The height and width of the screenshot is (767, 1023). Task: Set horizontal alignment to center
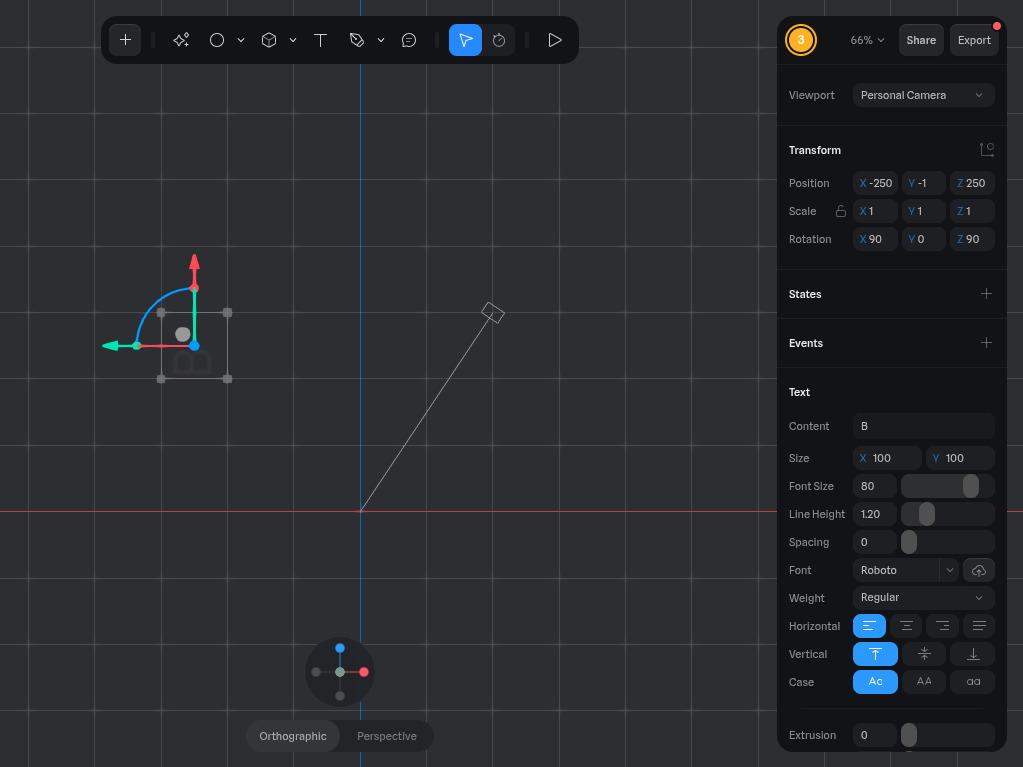906,626
